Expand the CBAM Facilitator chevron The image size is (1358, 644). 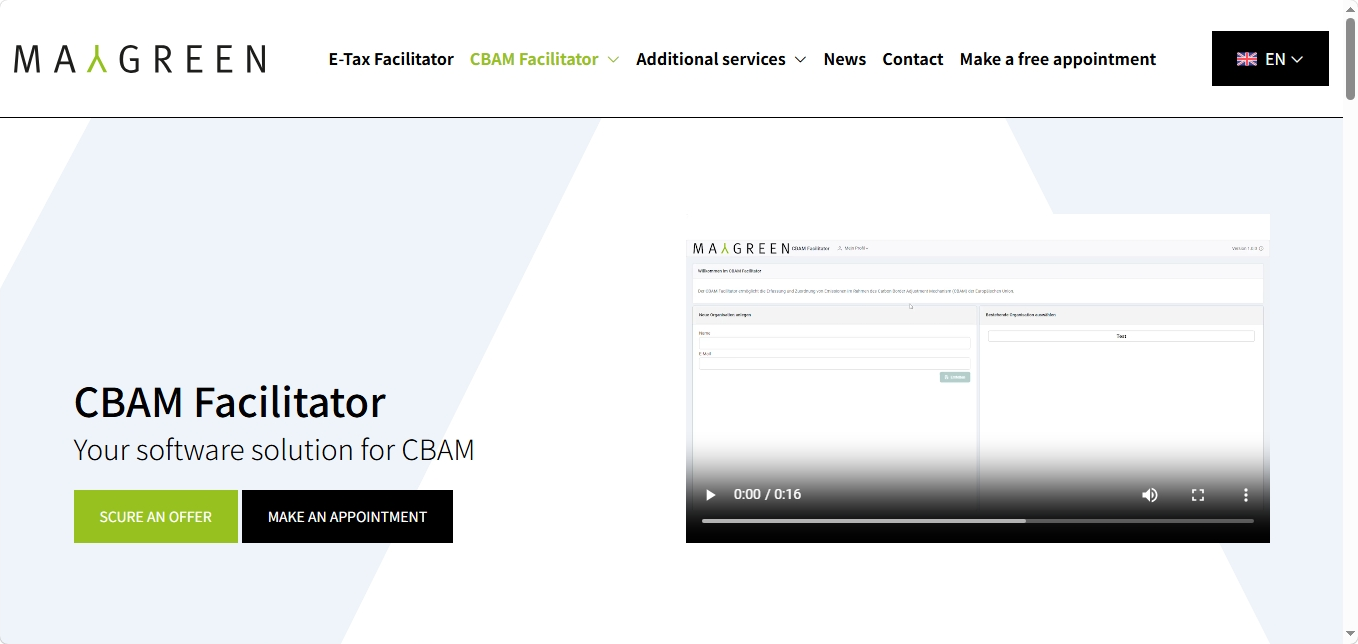coord(613,60)
